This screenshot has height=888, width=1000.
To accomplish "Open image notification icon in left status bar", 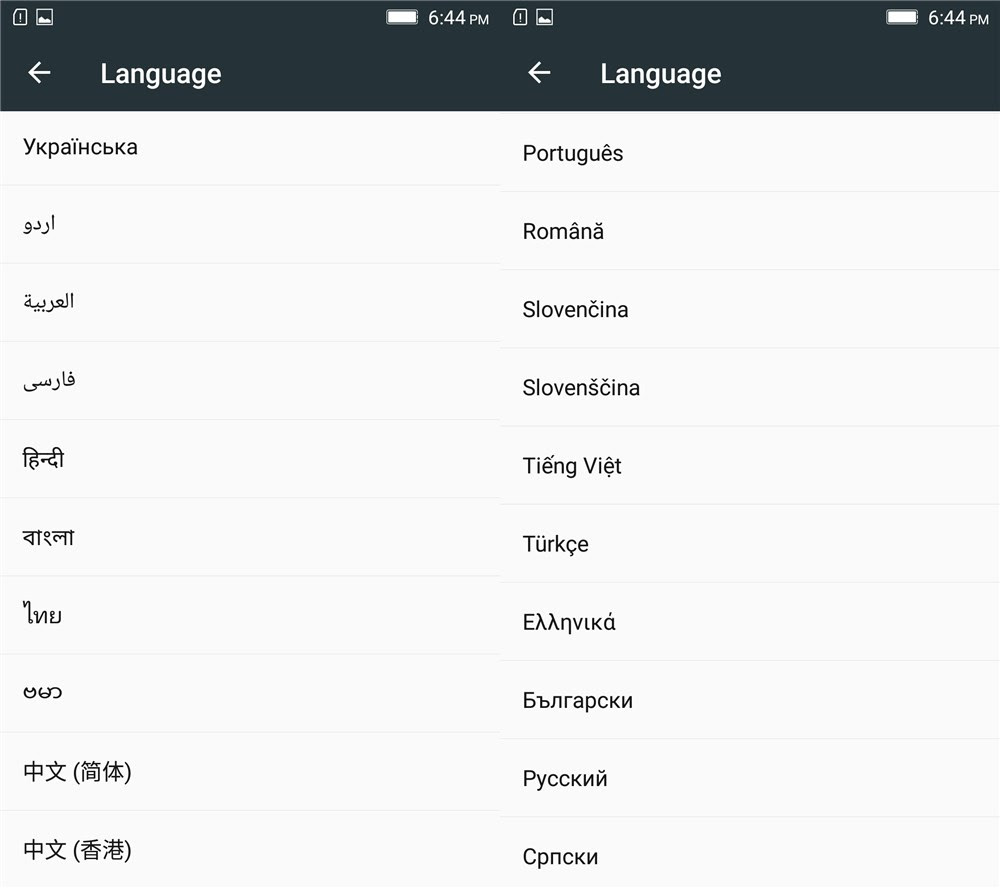I will 45,17.
